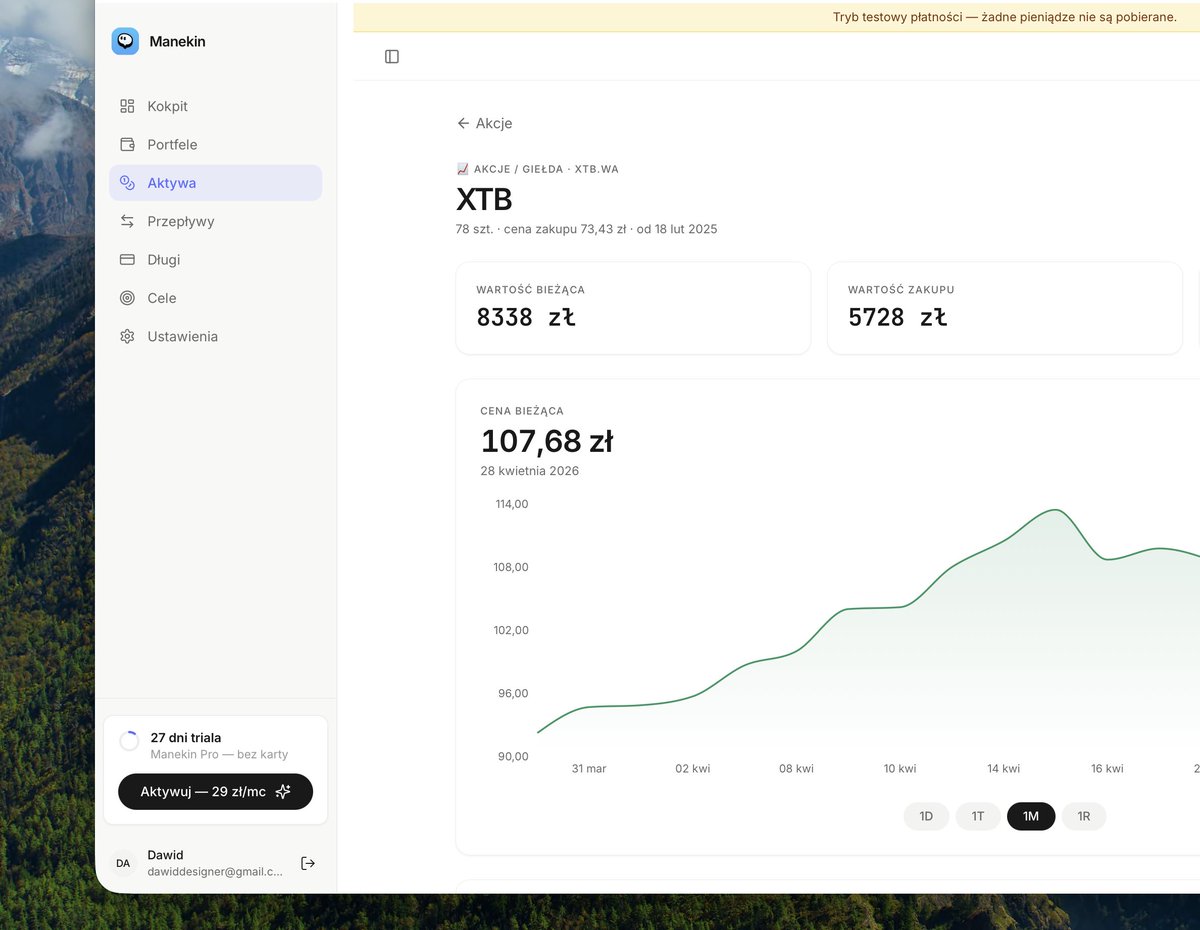
Task: Click the purchase details line 78 szt.
Action: coord(587,229)
